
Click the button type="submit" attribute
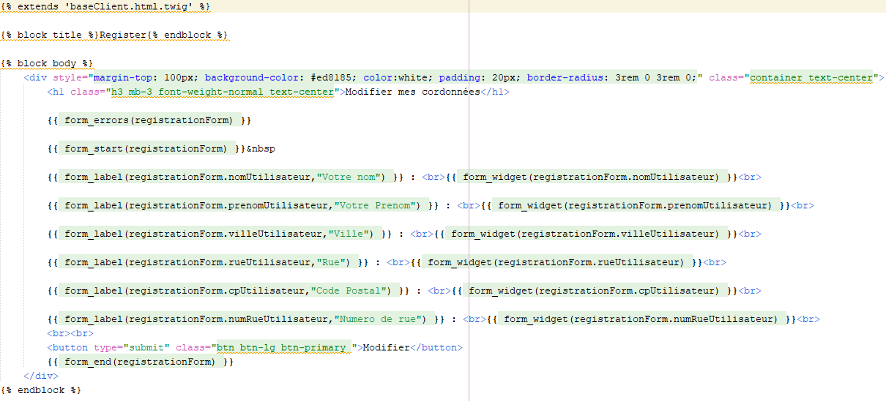[x=131, y=347]
